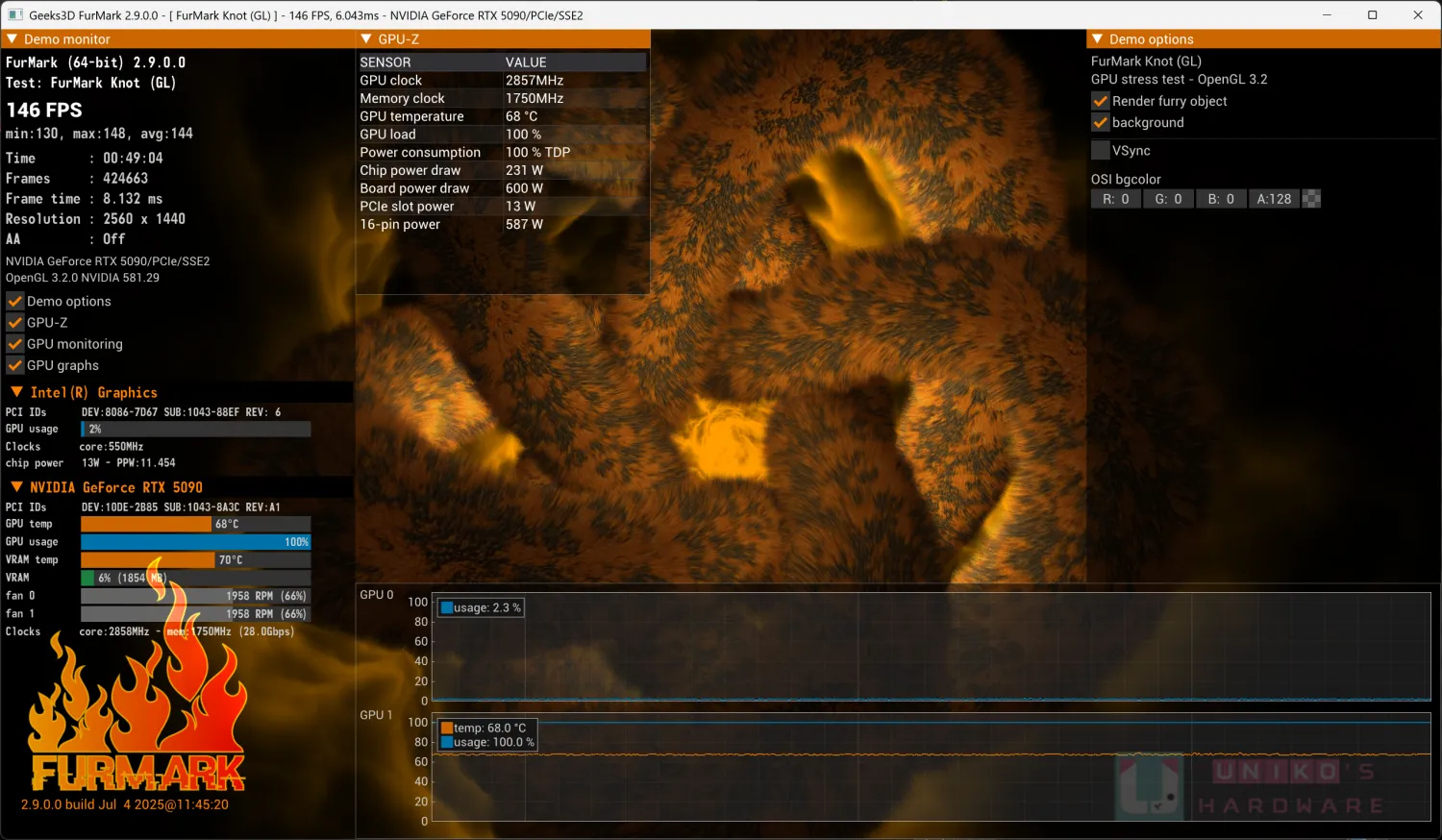Click the blue usage legend square in GPU 0 graph
1442x840 pixels.
point(447,608)
